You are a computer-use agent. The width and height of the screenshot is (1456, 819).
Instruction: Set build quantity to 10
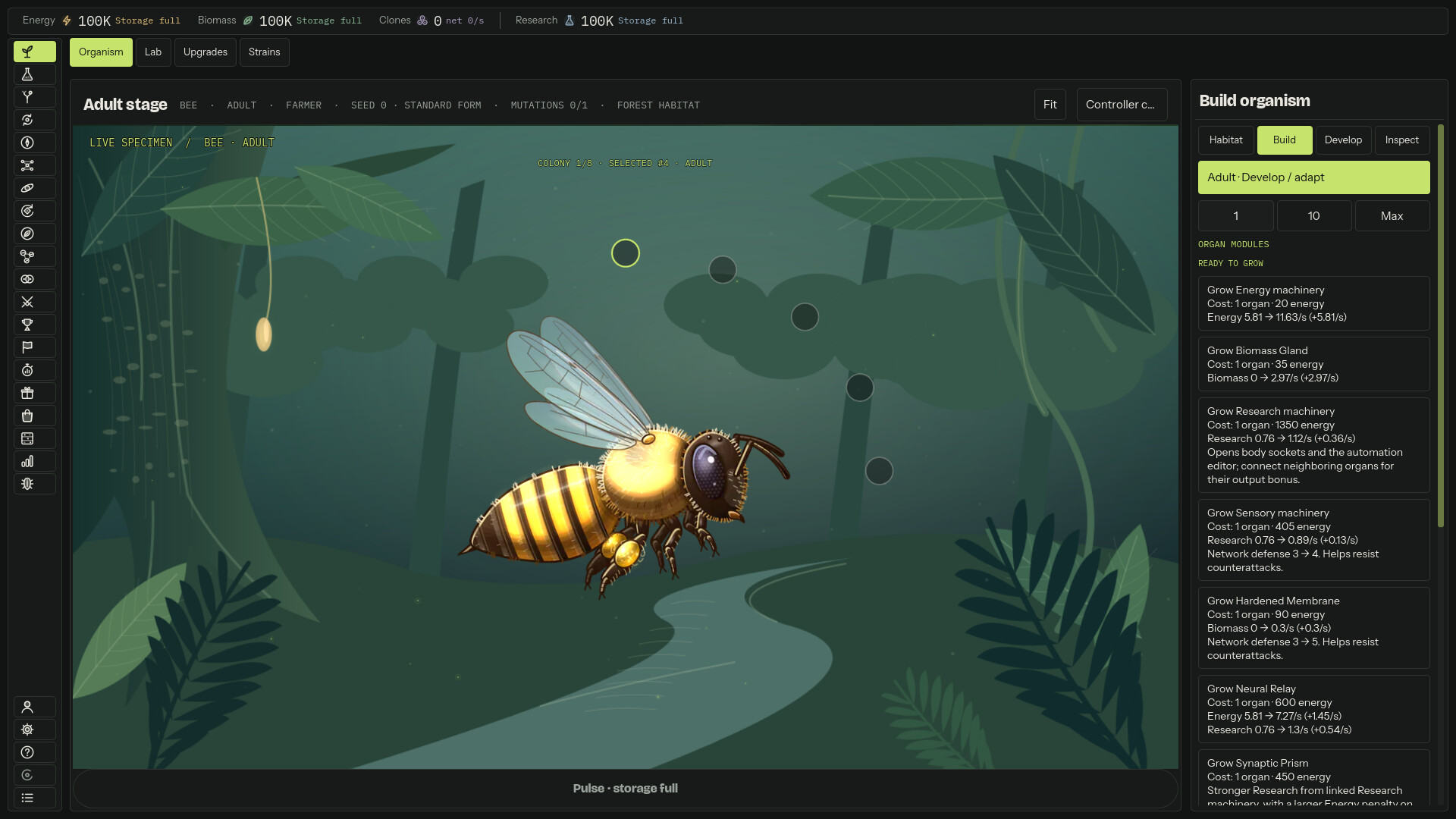click(1313, 216)
